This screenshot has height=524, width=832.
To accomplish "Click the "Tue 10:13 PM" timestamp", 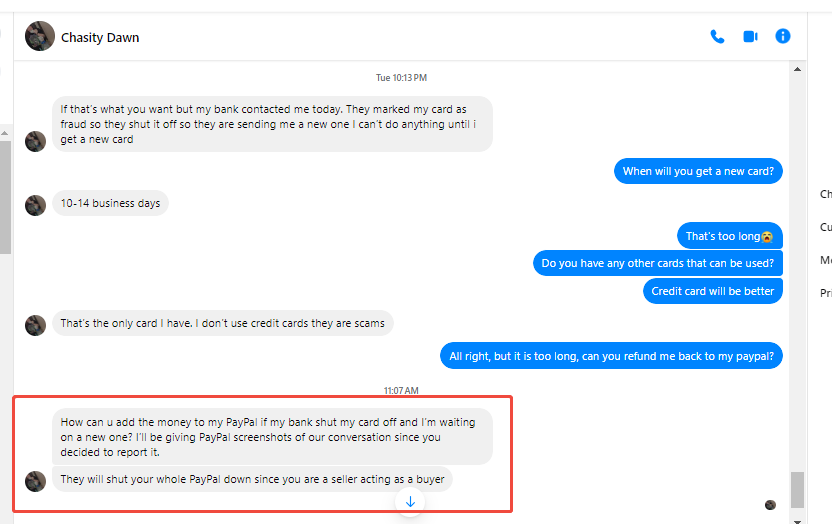I will [401, 78].
